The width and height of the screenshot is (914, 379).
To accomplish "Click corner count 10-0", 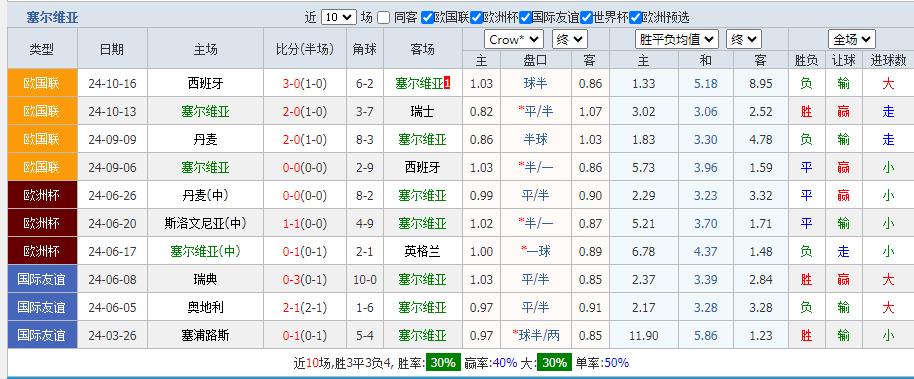I will coord(365,279).
